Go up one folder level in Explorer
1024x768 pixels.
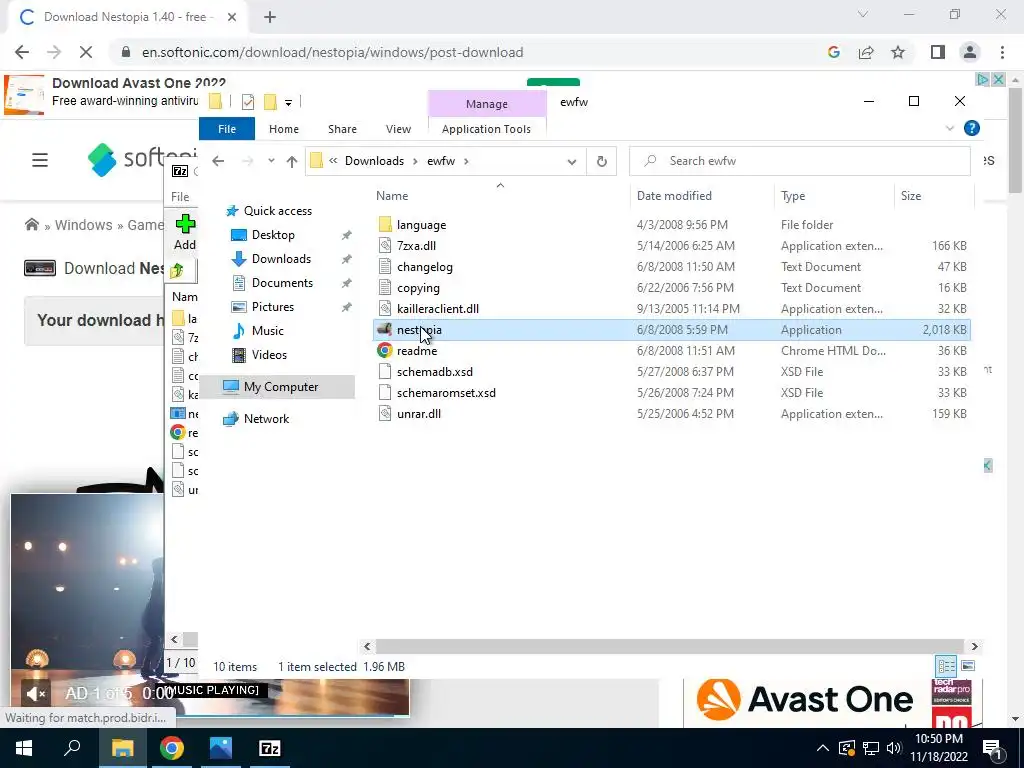[292, 161]
